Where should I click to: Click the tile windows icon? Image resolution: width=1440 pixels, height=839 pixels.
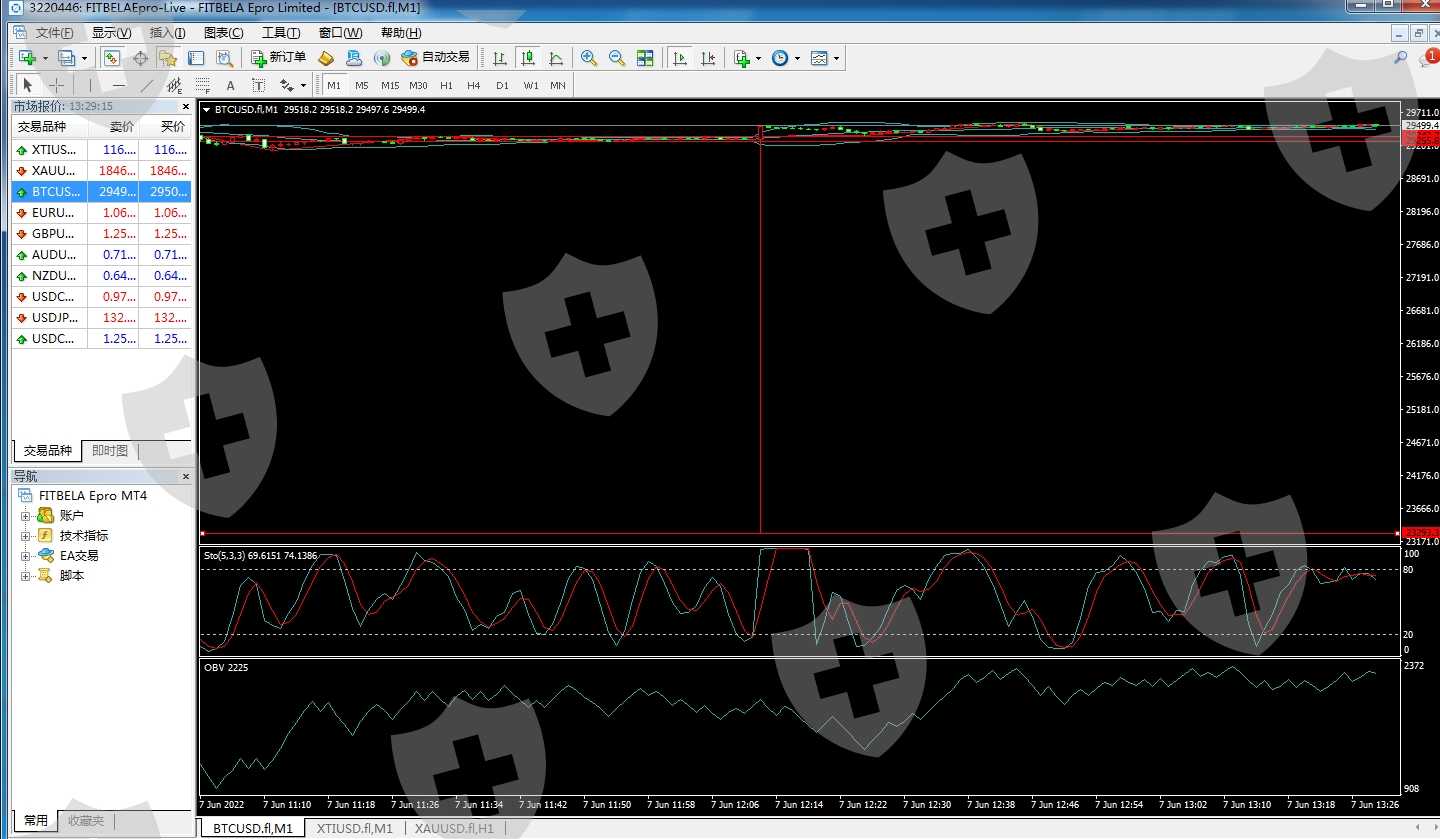tap(645, 58)
